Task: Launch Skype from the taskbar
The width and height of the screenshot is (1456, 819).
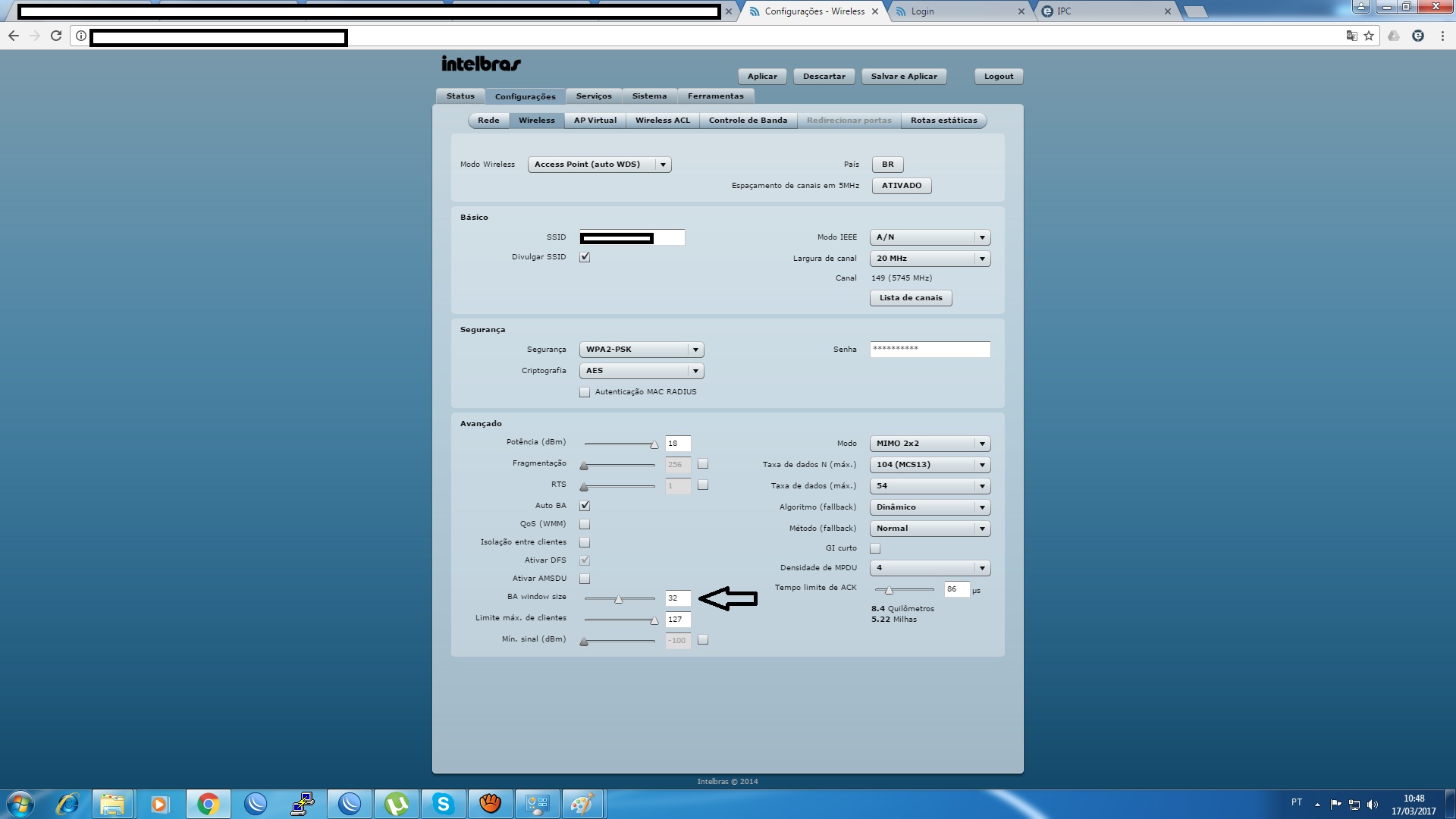Action: (443, 804)
